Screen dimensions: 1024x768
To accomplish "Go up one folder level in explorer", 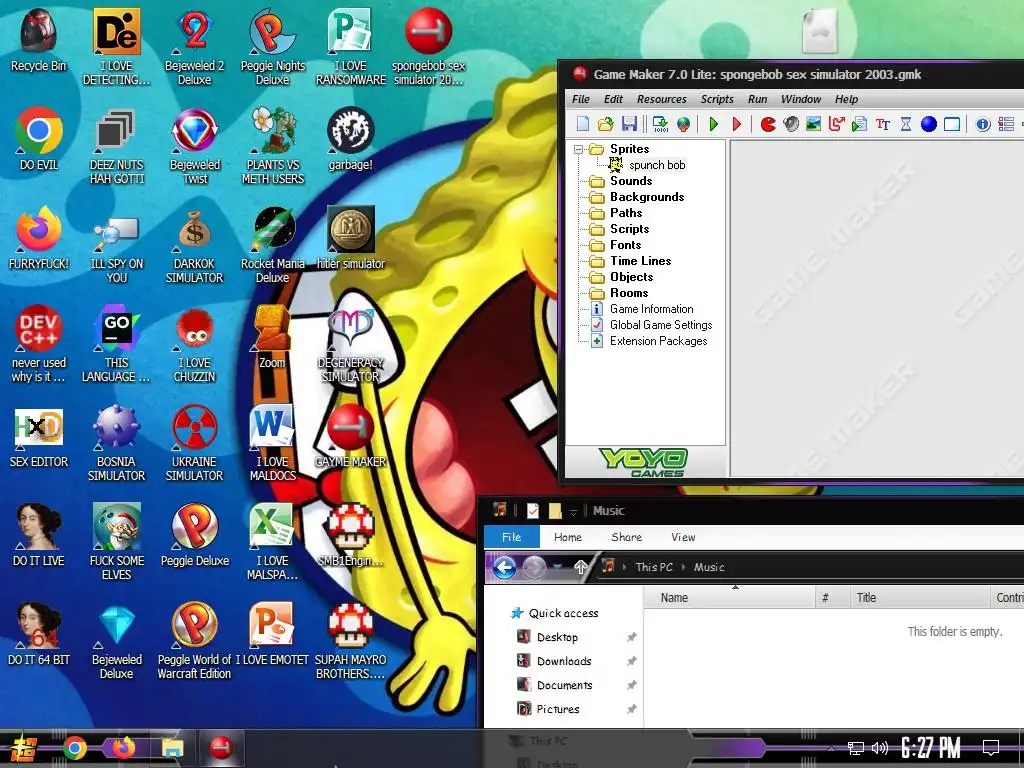I will click(x=580, y=567).
